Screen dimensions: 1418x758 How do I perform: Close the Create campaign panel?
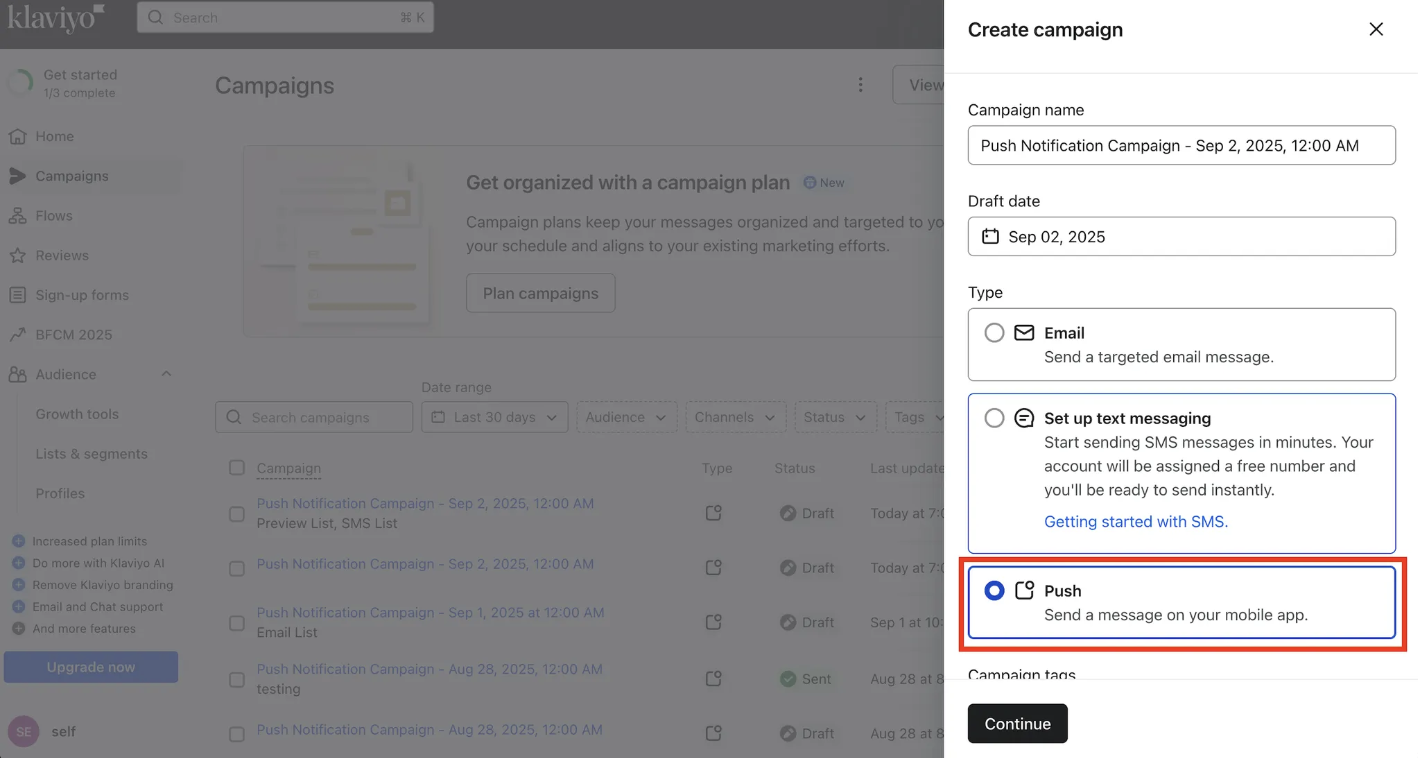(x=1376, y=29)
